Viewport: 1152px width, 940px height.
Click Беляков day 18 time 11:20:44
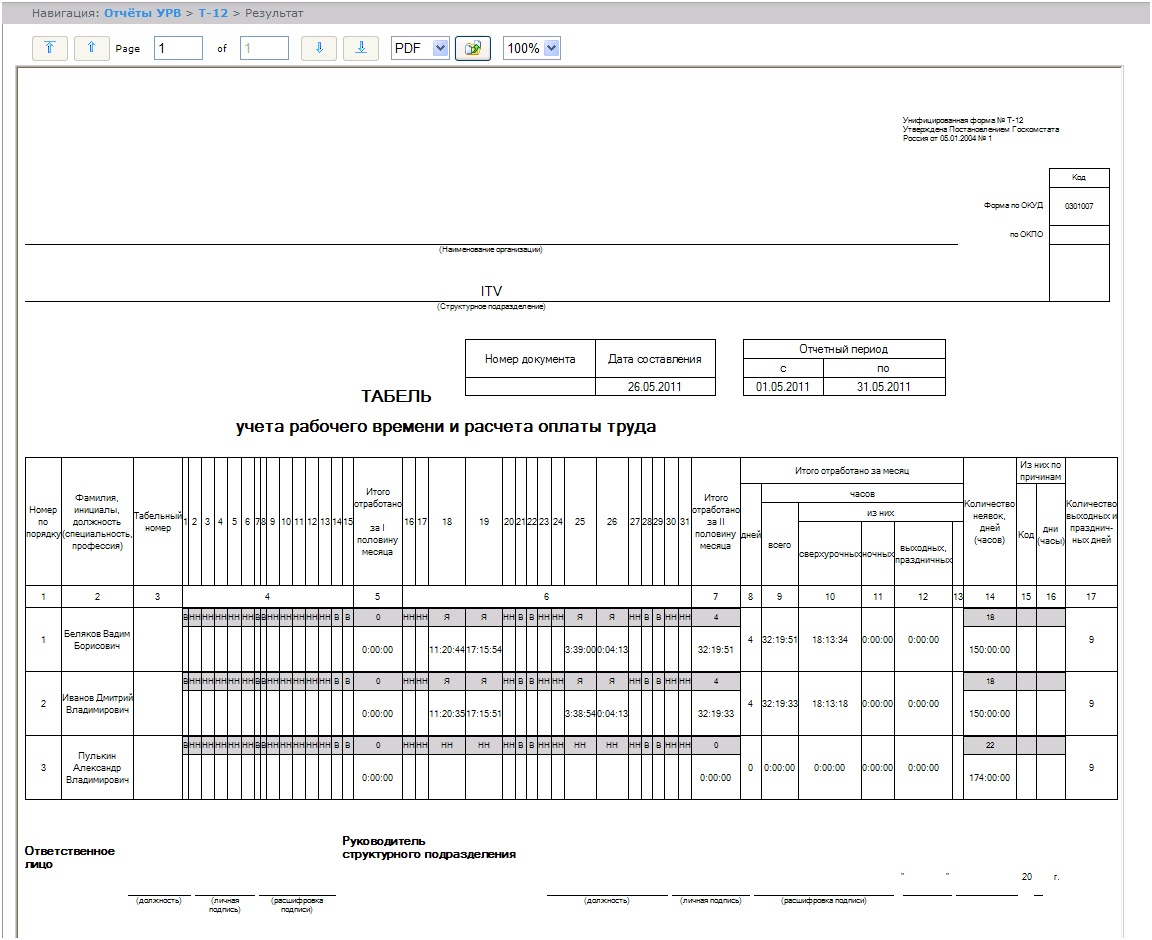pos(447,650)
